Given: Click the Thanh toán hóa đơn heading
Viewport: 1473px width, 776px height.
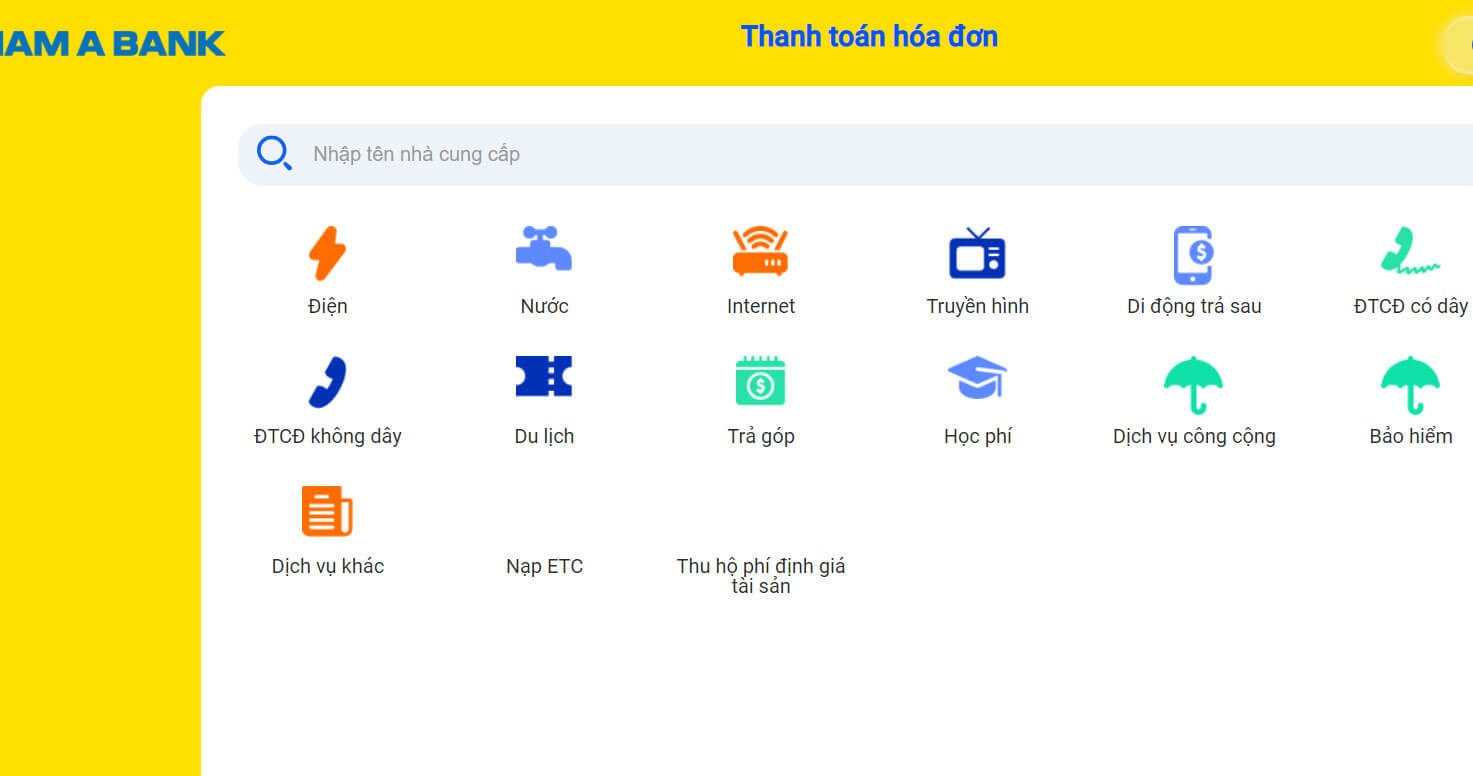Looking at the screenshot, I should pyautogui.click(x=868, y=36).
